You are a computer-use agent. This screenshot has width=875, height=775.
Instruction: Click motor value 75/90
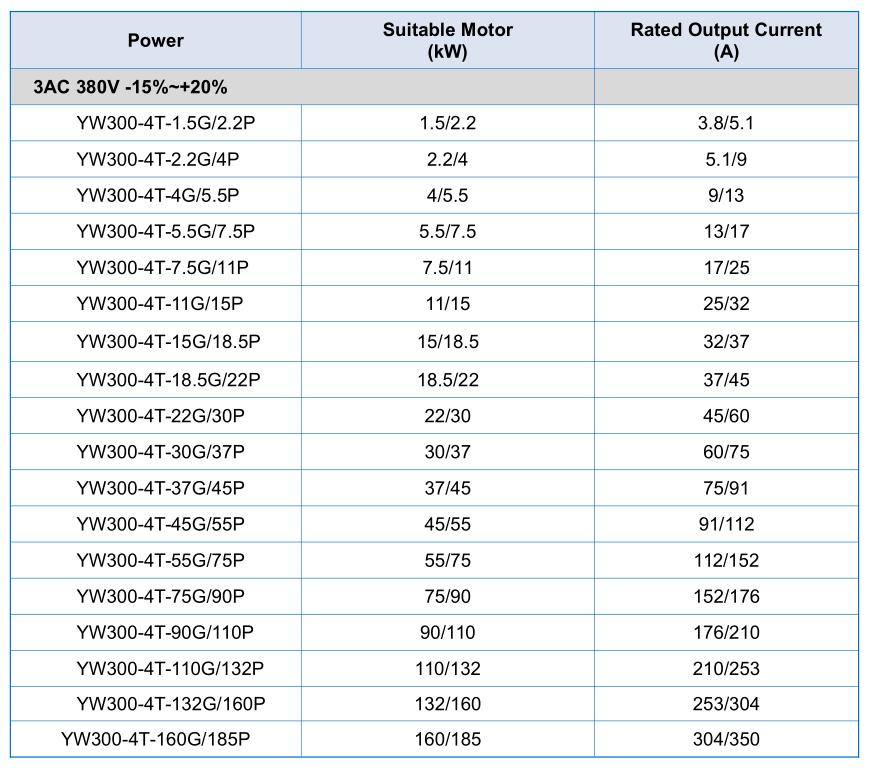(x=448, y=596)
